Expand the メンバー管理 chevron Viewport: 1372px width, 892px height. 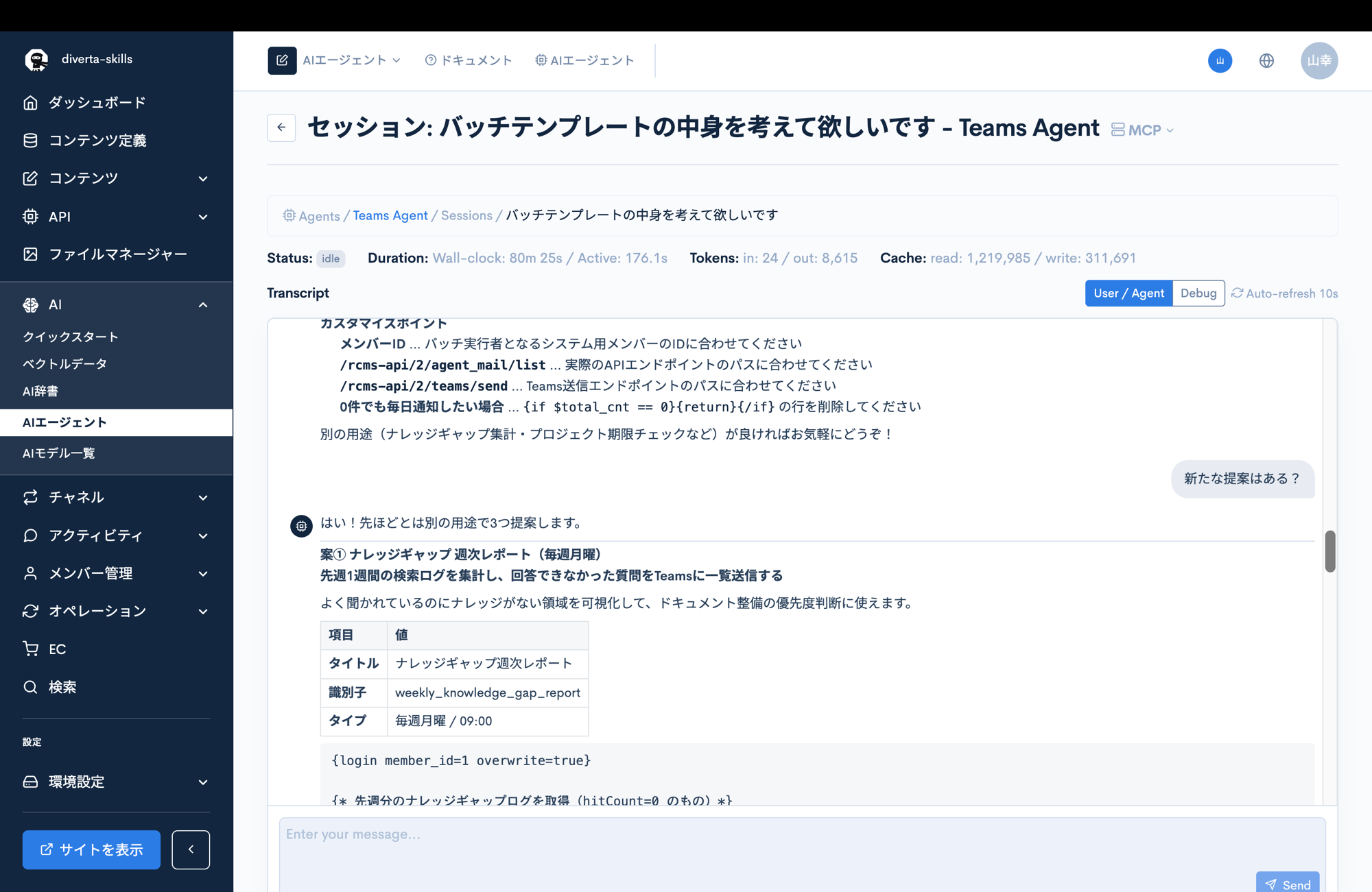point(203,573)
